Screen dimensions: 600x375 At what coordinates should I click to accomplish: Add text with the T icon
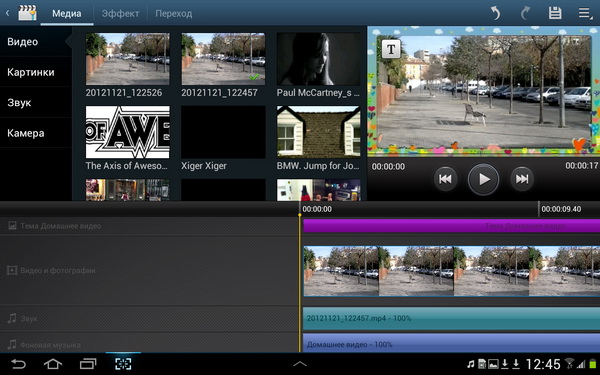click(391, 49)
